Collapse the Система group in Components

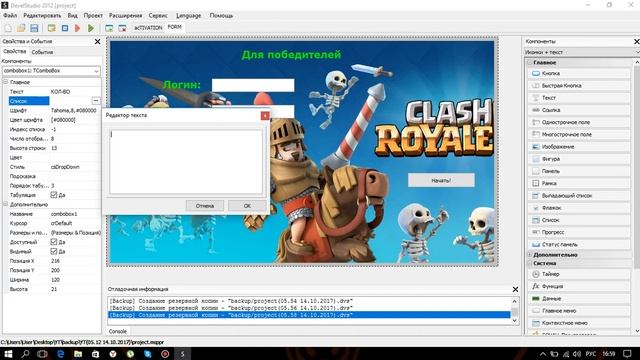[x=530, y=263]
